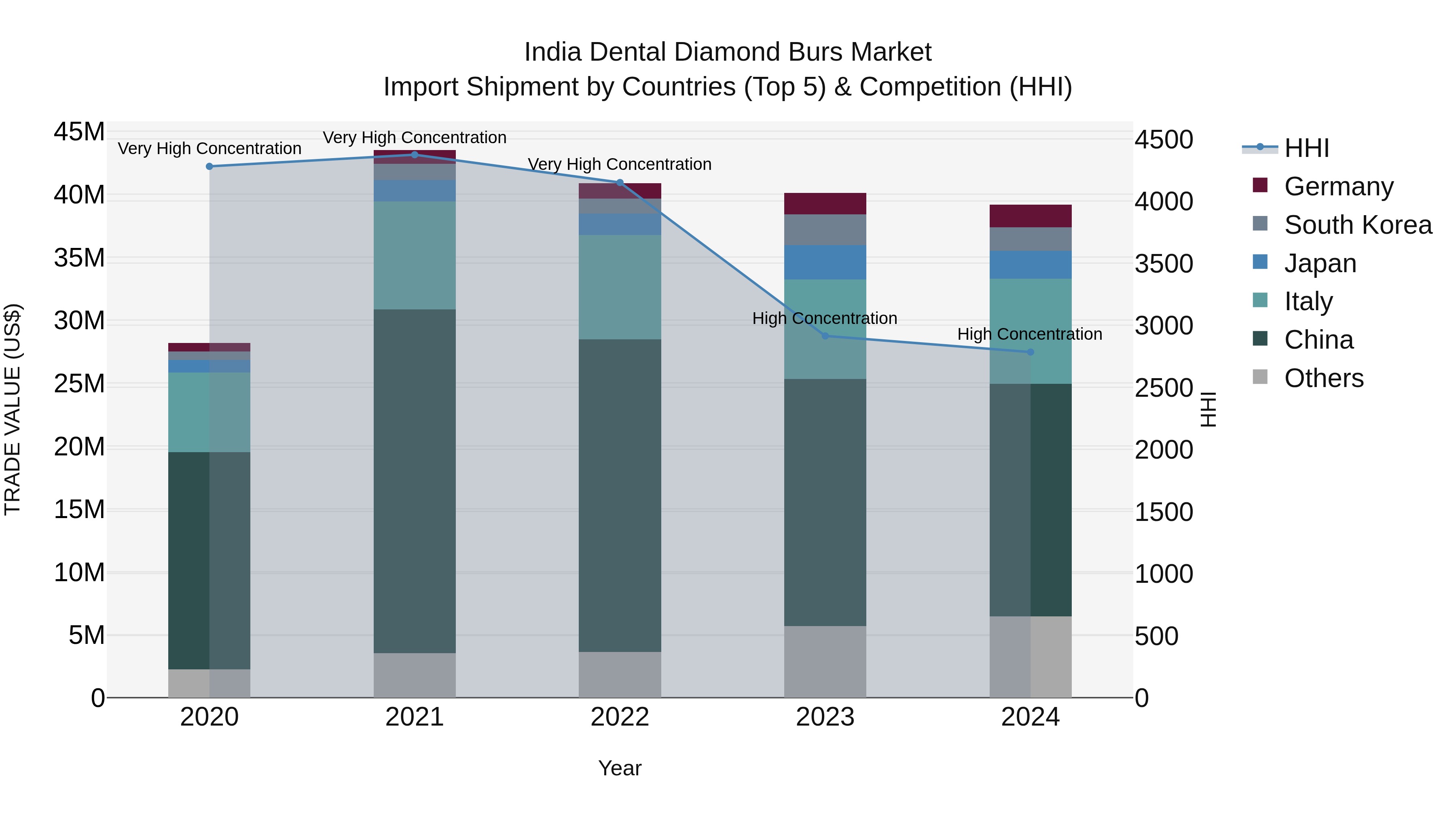1456x819 pixels.
Task: Click the Others segment of 2021 bar
Action: click(415, 675)
